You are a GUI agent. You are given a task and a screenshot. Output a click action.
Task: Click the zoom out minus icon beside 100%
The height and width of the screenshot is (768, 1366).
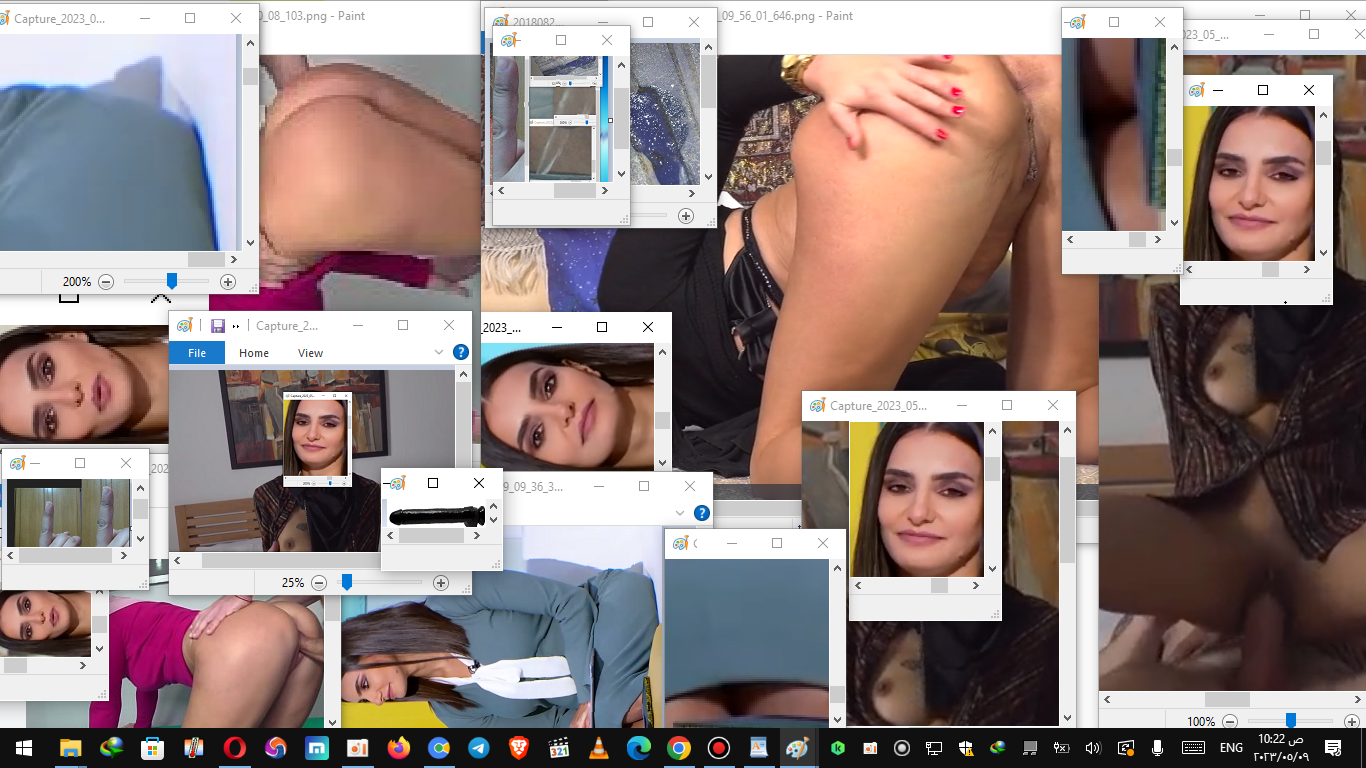click(x=1229, y=721)
